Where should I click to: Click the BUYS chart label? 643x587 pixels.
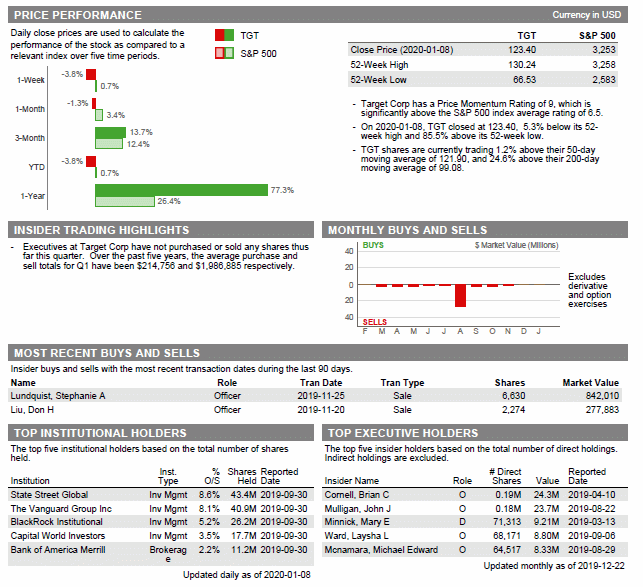pyautogui.click(x=373, y=245)
